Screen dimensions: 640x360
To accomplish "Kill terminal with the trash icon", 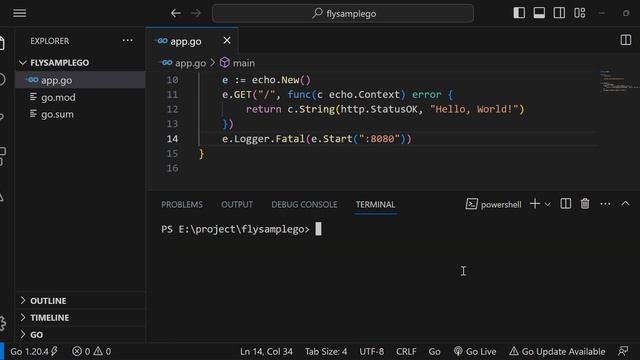I will (x=585, y=203).
